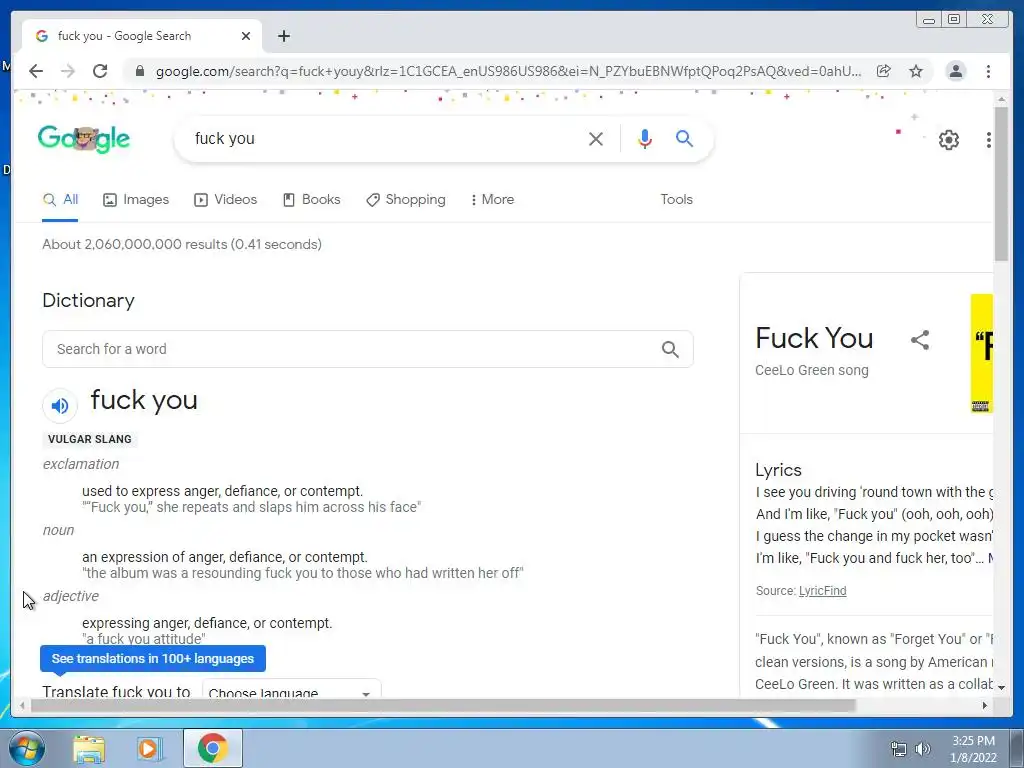Close the 'fuck you - Google Search' tab

pos(246,36)
